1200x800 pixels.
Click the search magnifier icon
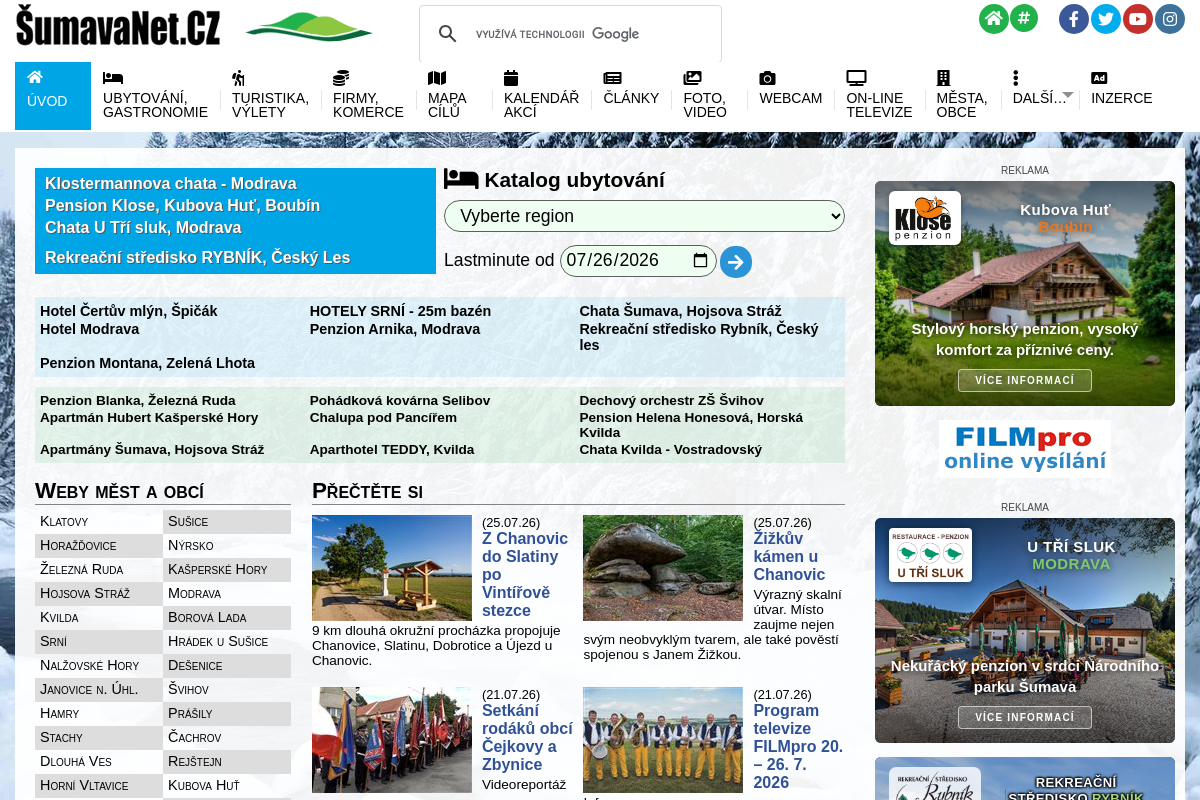click(x=448, y=34)
